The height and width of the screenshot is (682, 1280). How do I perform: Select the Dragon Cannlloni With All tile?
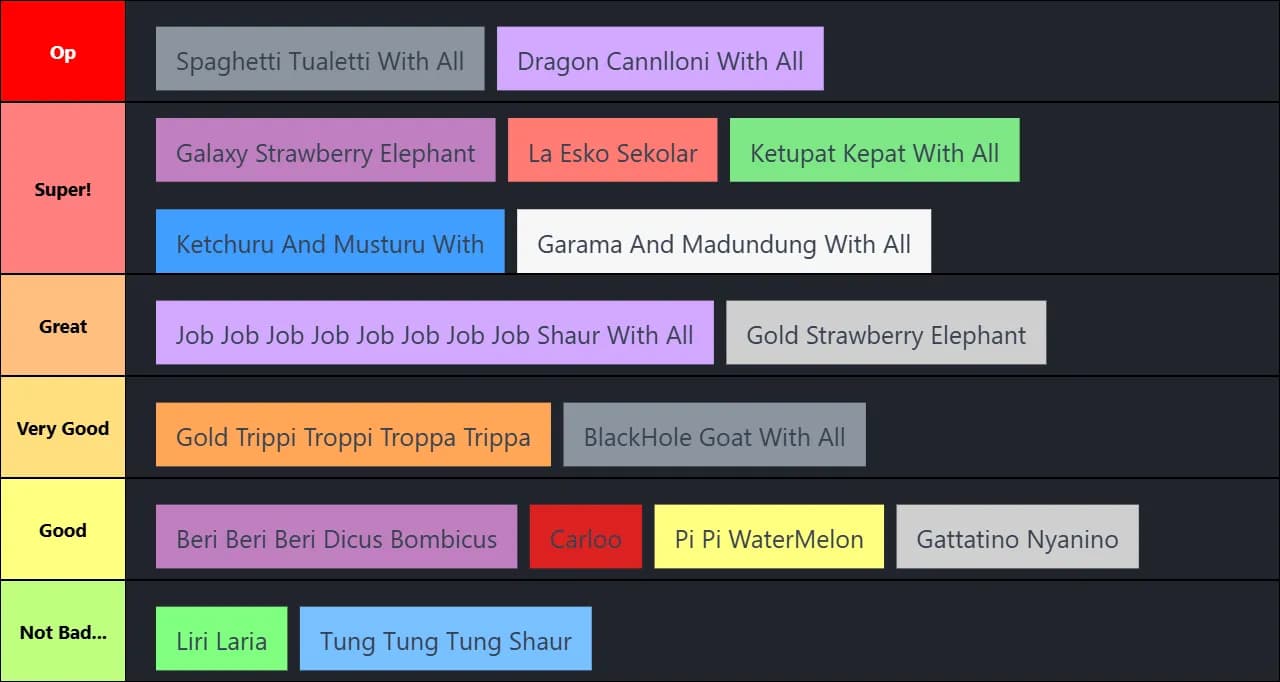point(660,59)
